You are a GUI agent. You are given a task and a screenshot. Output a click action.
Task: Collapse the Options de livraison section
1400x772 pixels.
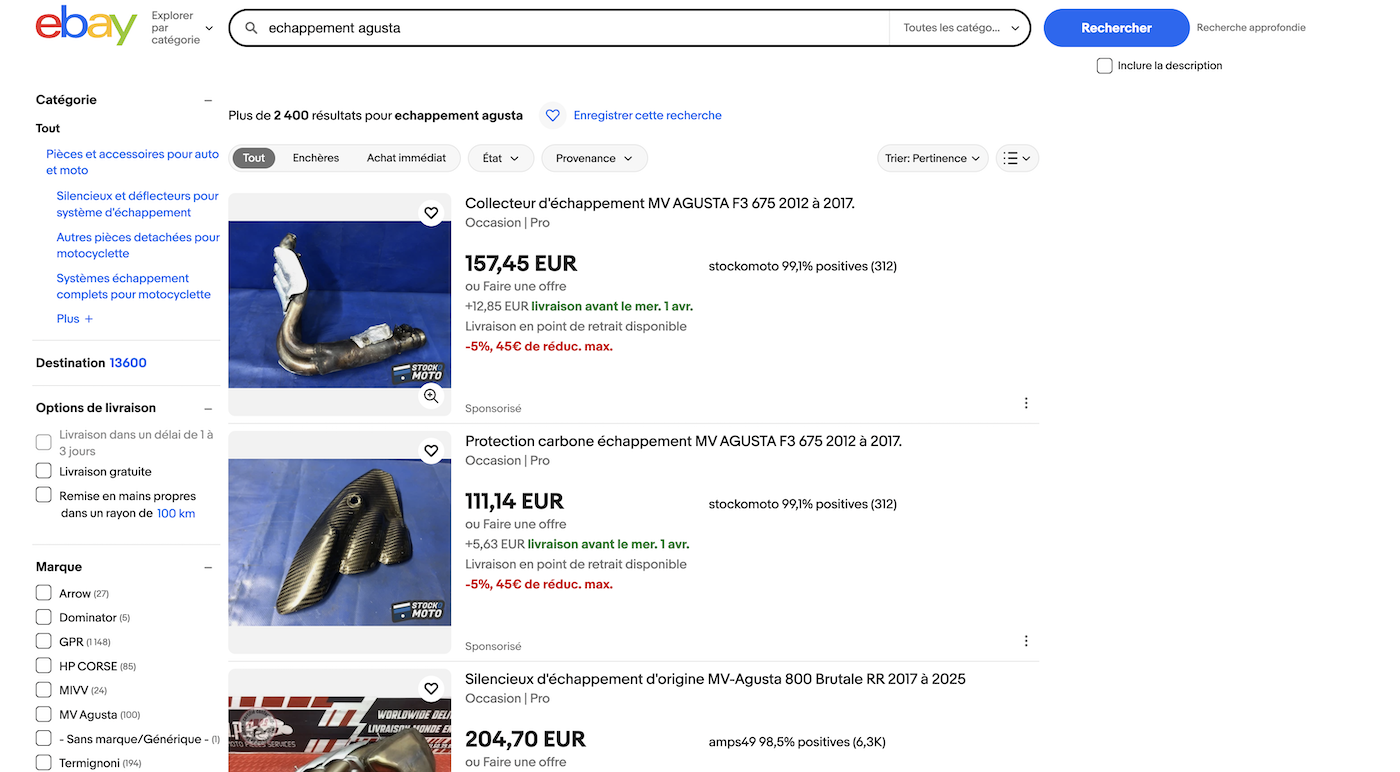tap(208, 408)
